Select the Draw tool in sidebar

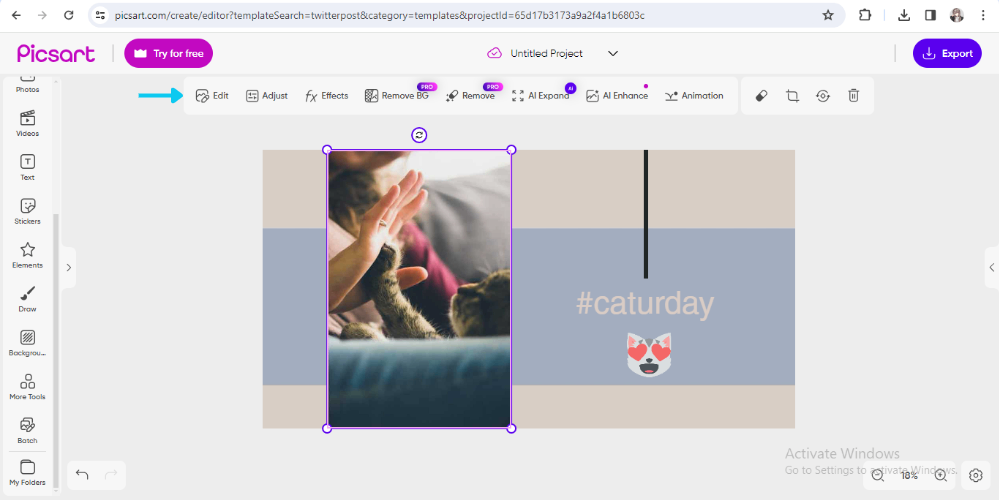tap(27, 299)
